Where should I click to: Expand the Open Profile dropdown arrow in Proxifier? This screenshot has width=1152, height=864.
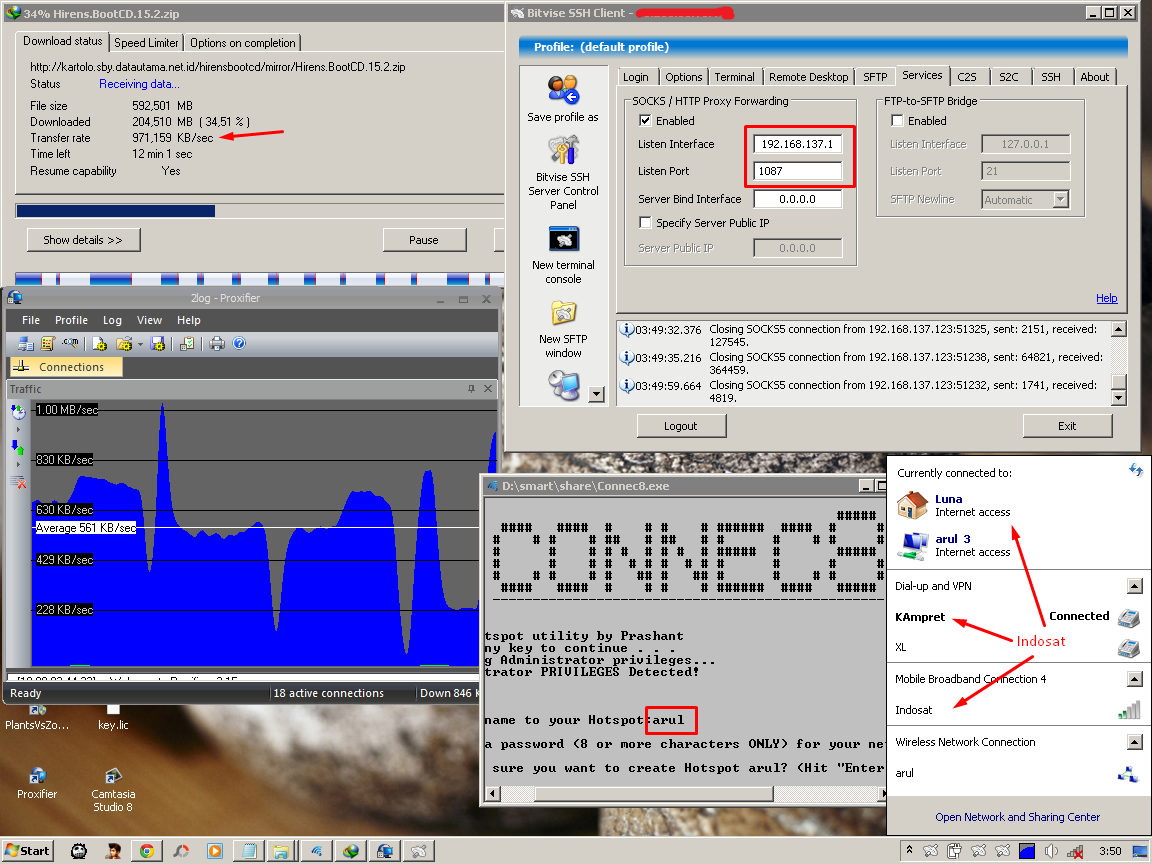(140, 344)
